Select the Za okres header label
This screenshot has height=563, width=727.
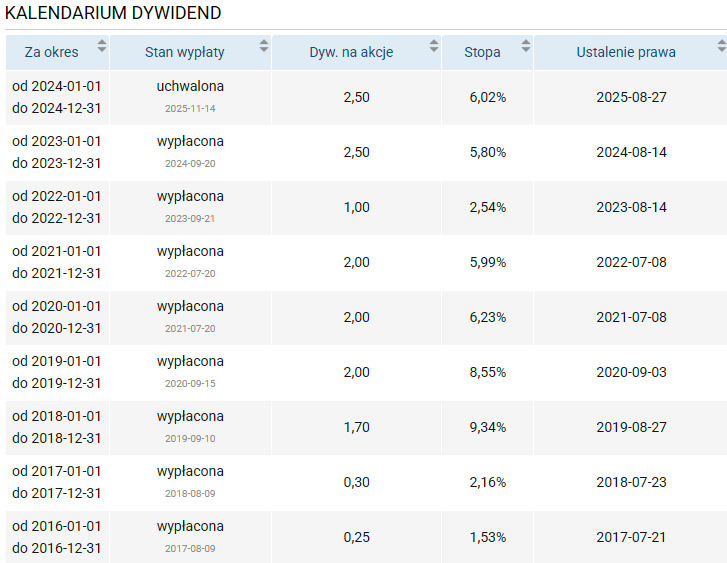click(46, 52)
